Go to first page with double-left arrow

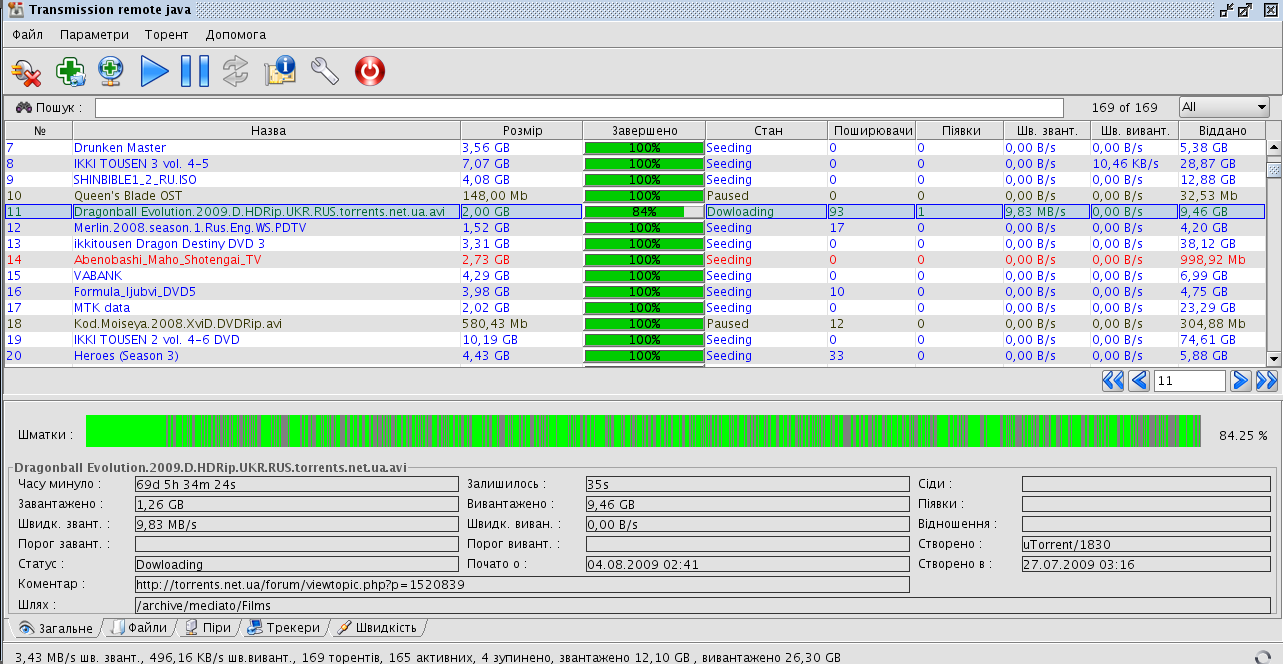tap(1113, 380)
